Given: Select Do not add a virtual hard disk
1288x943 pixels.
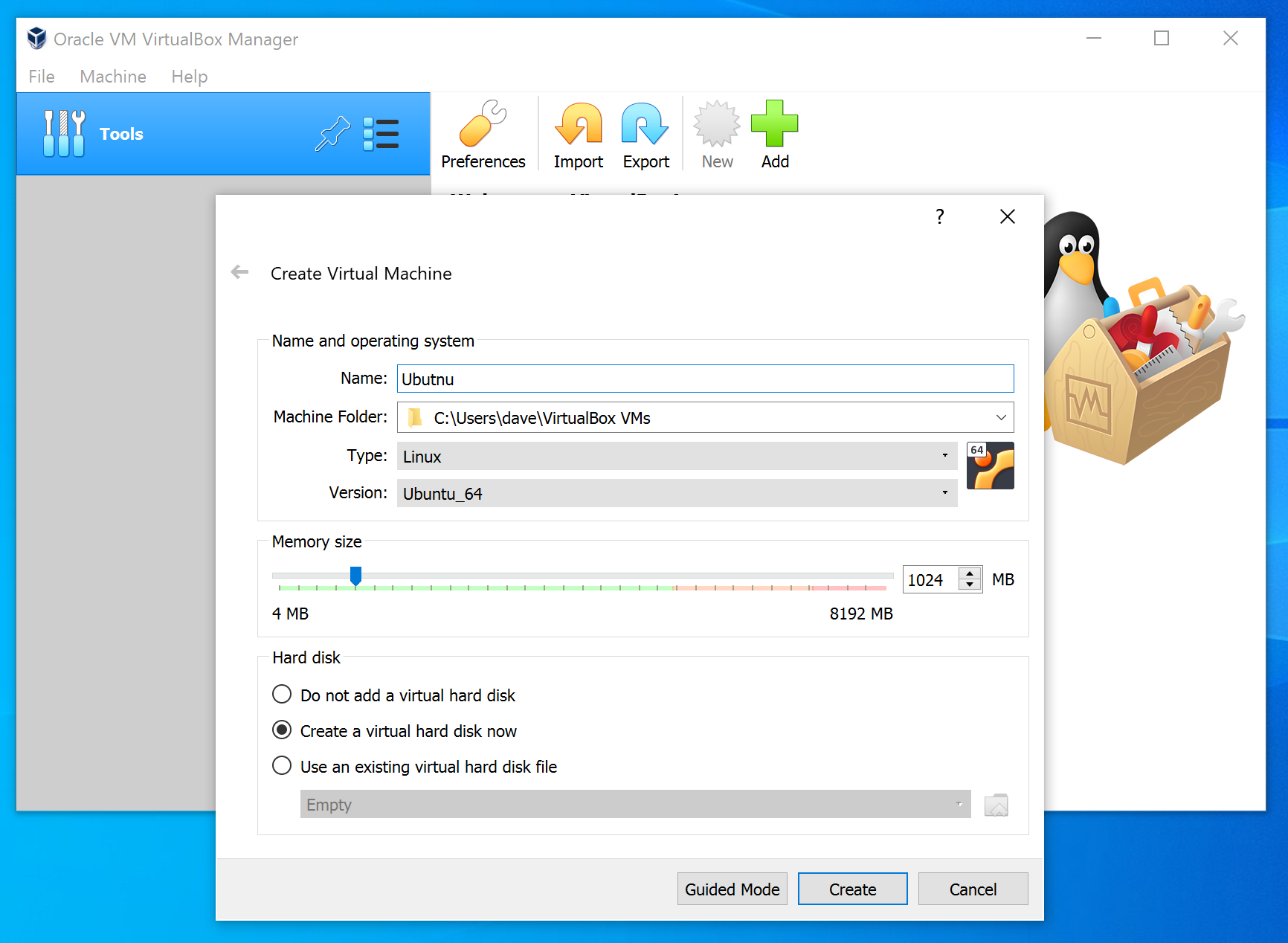Looking at the screenshot, I should (x=393, y=695).
